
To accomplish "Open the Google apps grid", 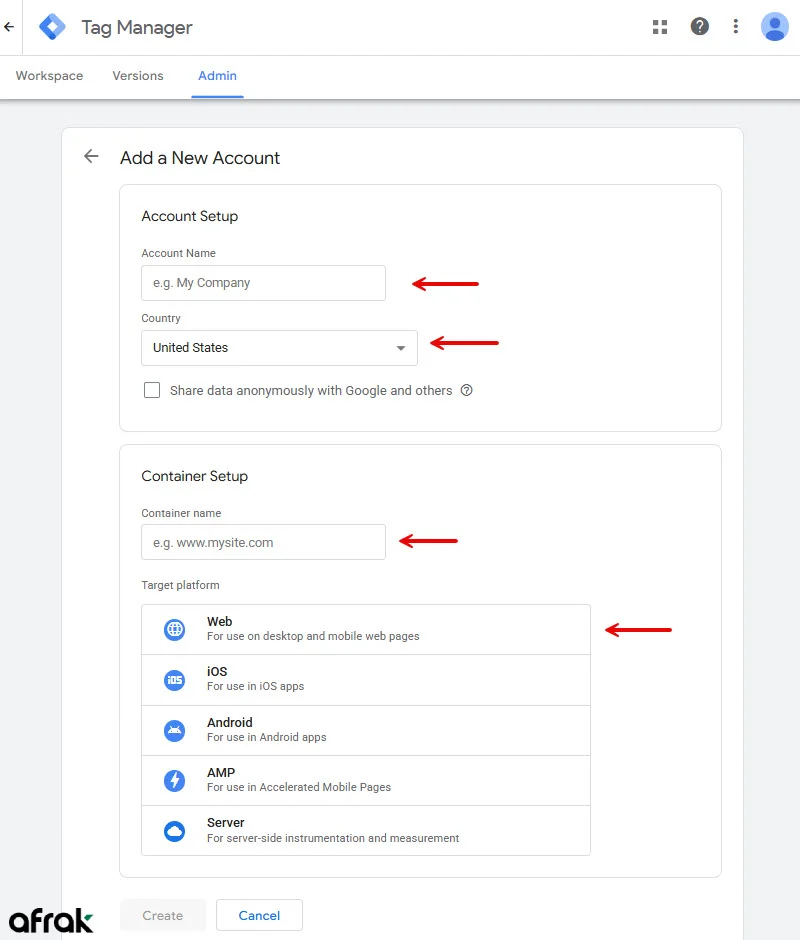I will (660, 27).
